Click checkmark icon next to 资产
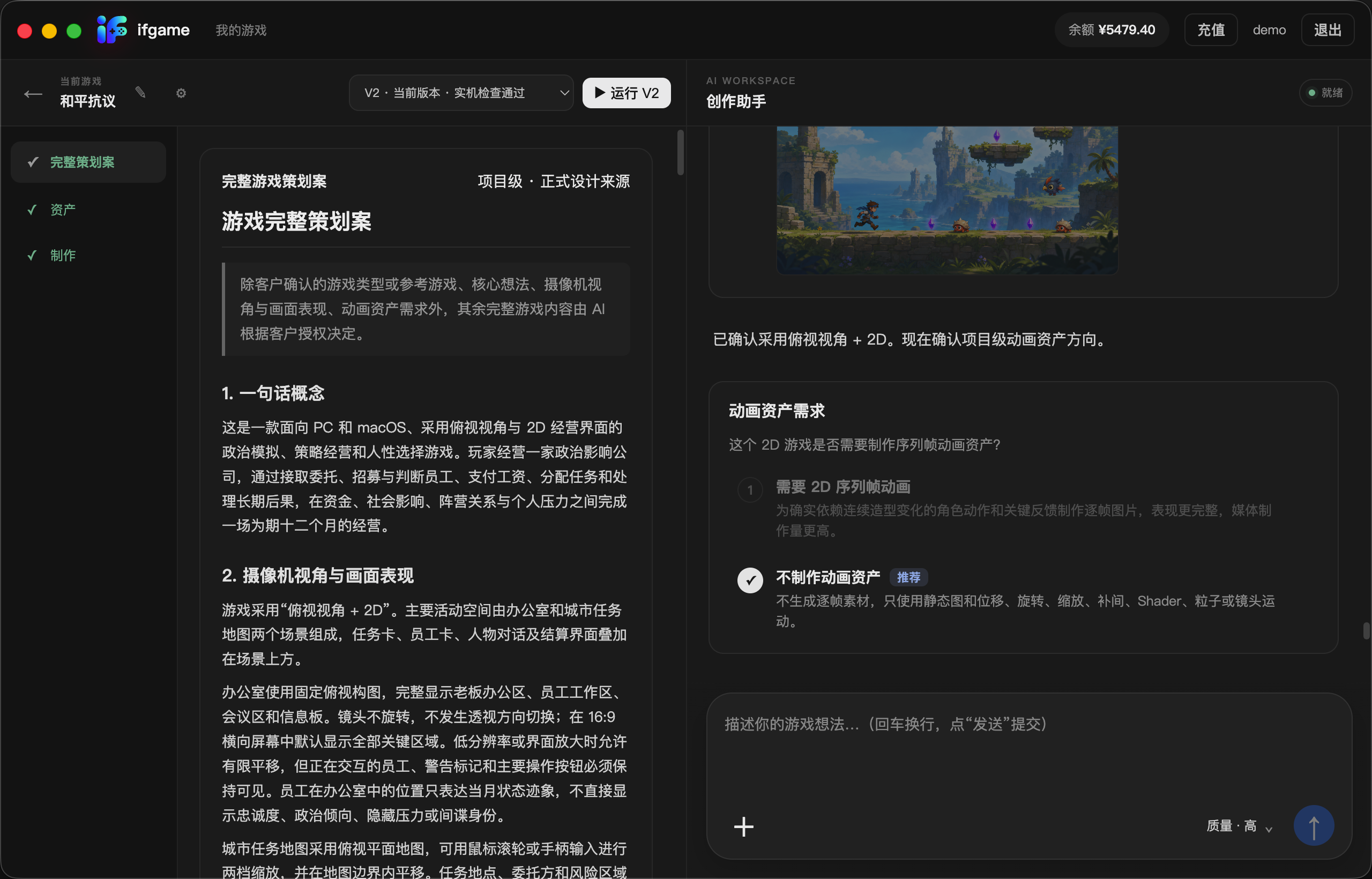 coord(33,210)
